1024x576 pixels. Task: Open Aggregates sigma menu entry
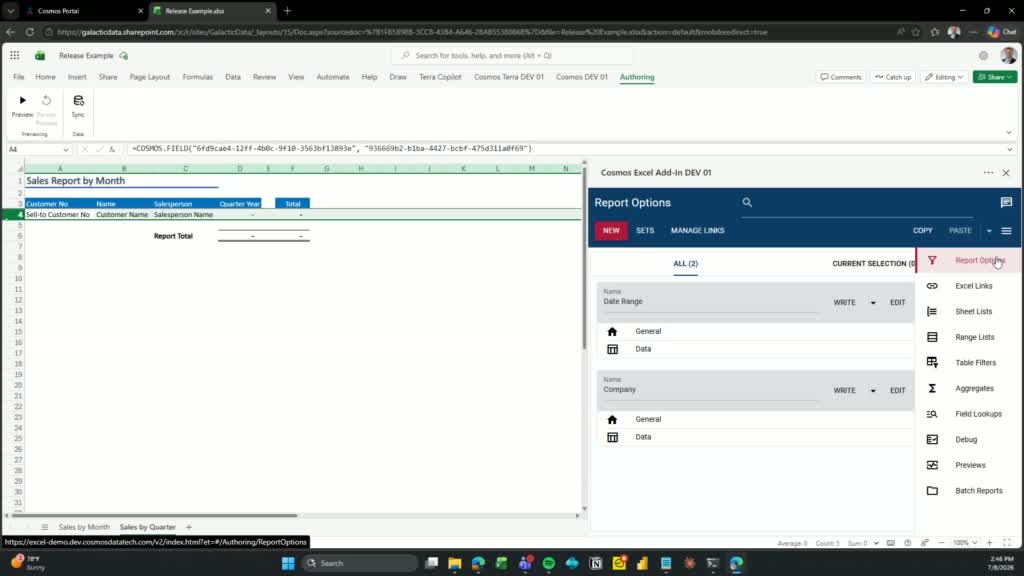[969, 388]
